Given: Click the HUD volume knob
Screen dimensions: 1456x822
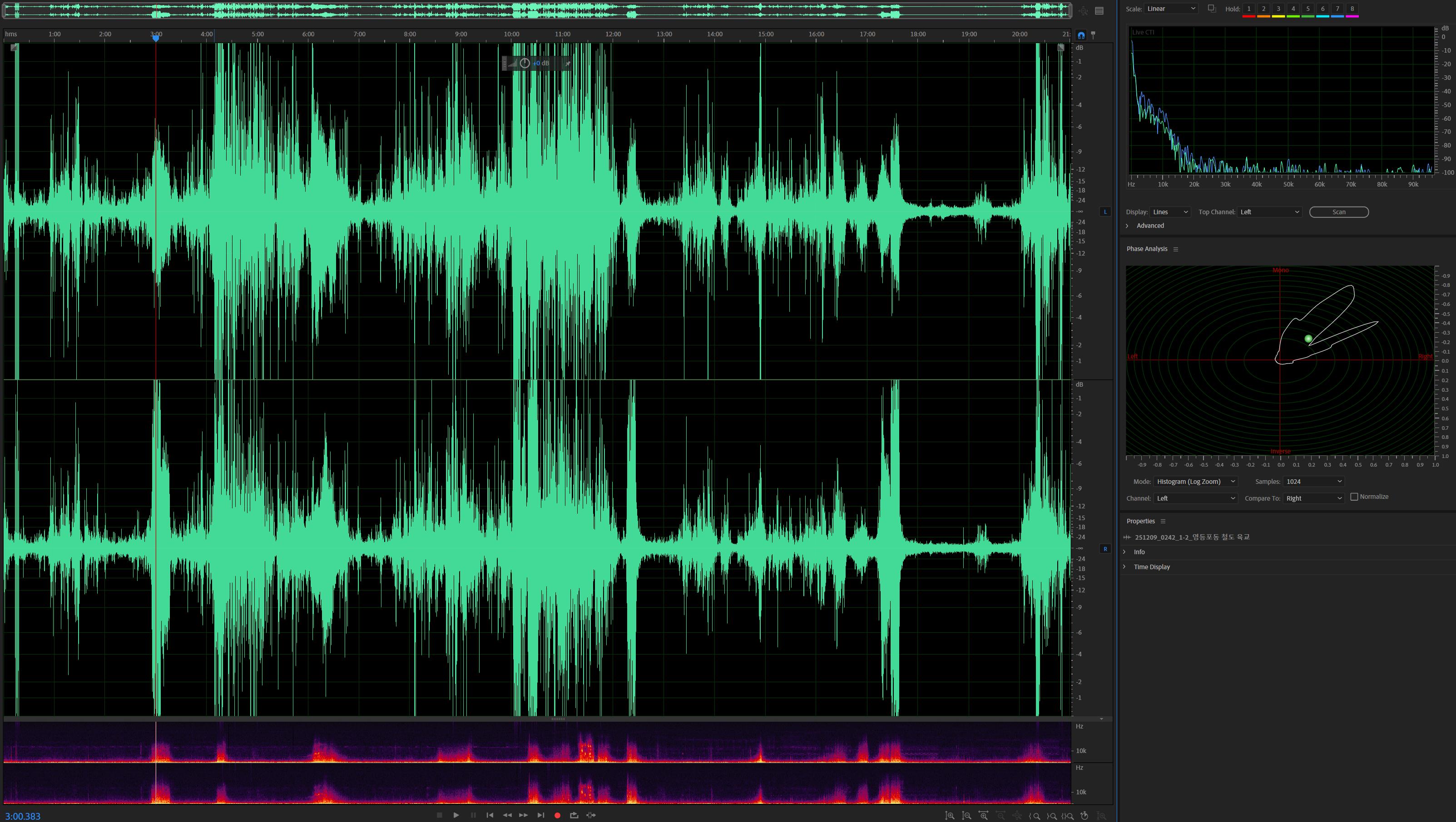Looking at the screenshot, I should point(525,63).
